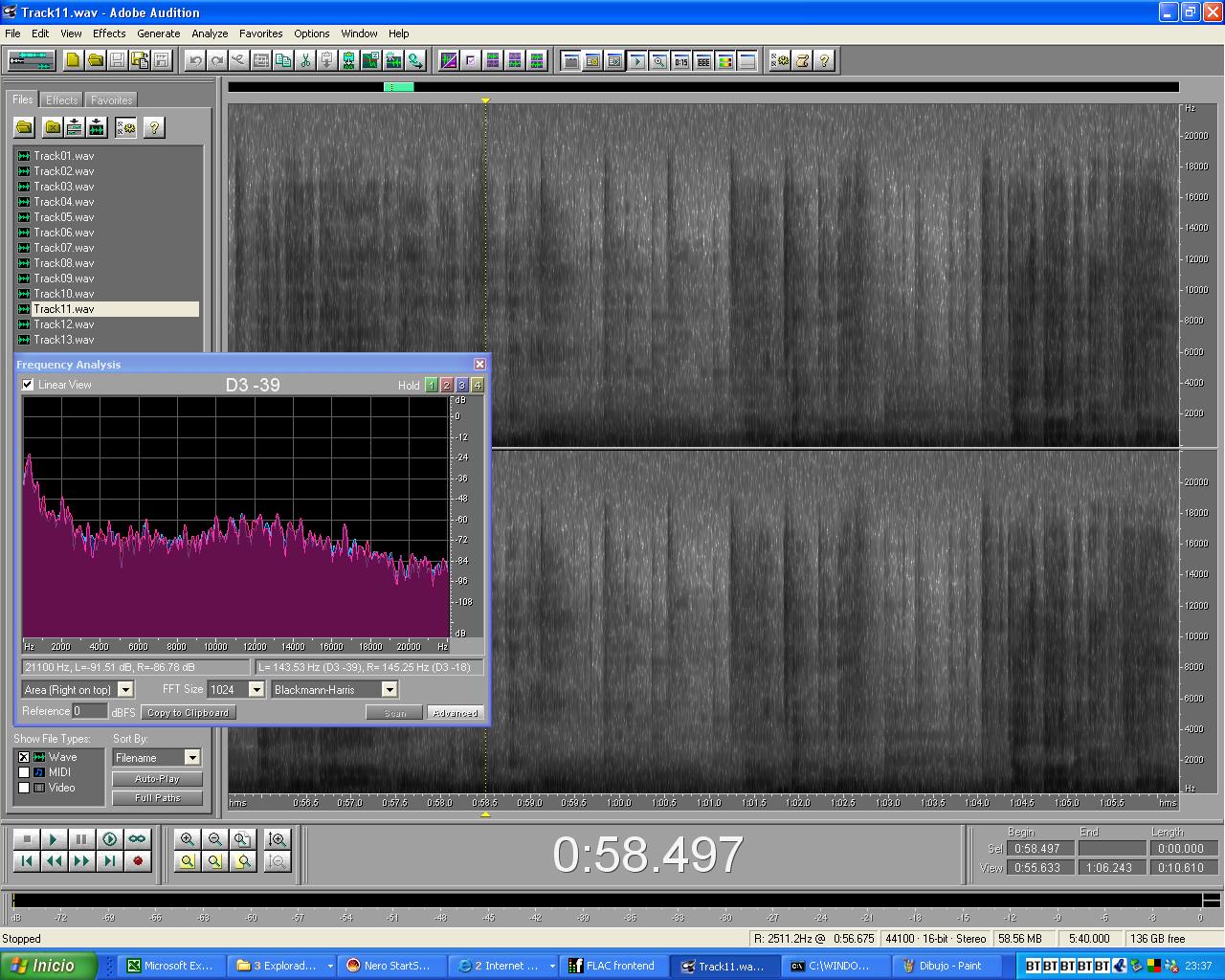Screen dimensions: 1225x980
Task: Toggle the Wave file type checkbox
Action: (x=24, y=757)
